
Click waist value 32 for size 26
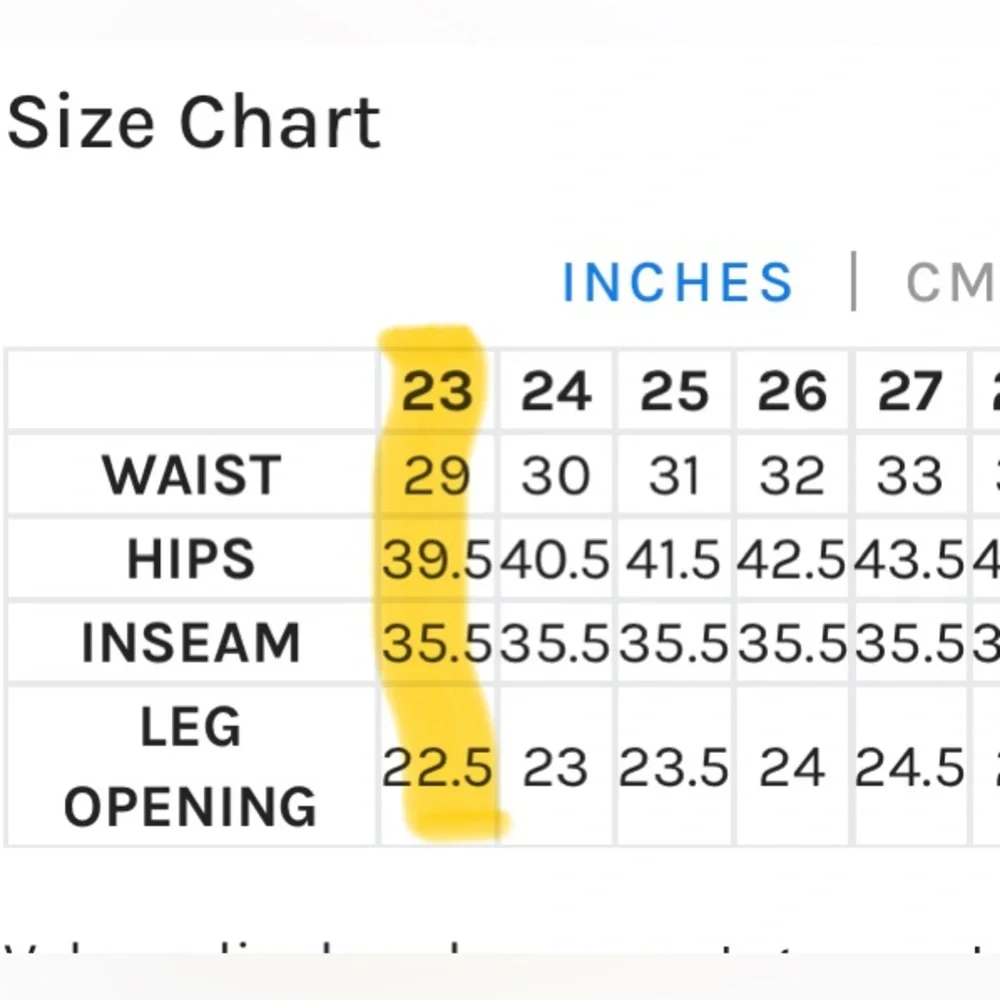792,475
